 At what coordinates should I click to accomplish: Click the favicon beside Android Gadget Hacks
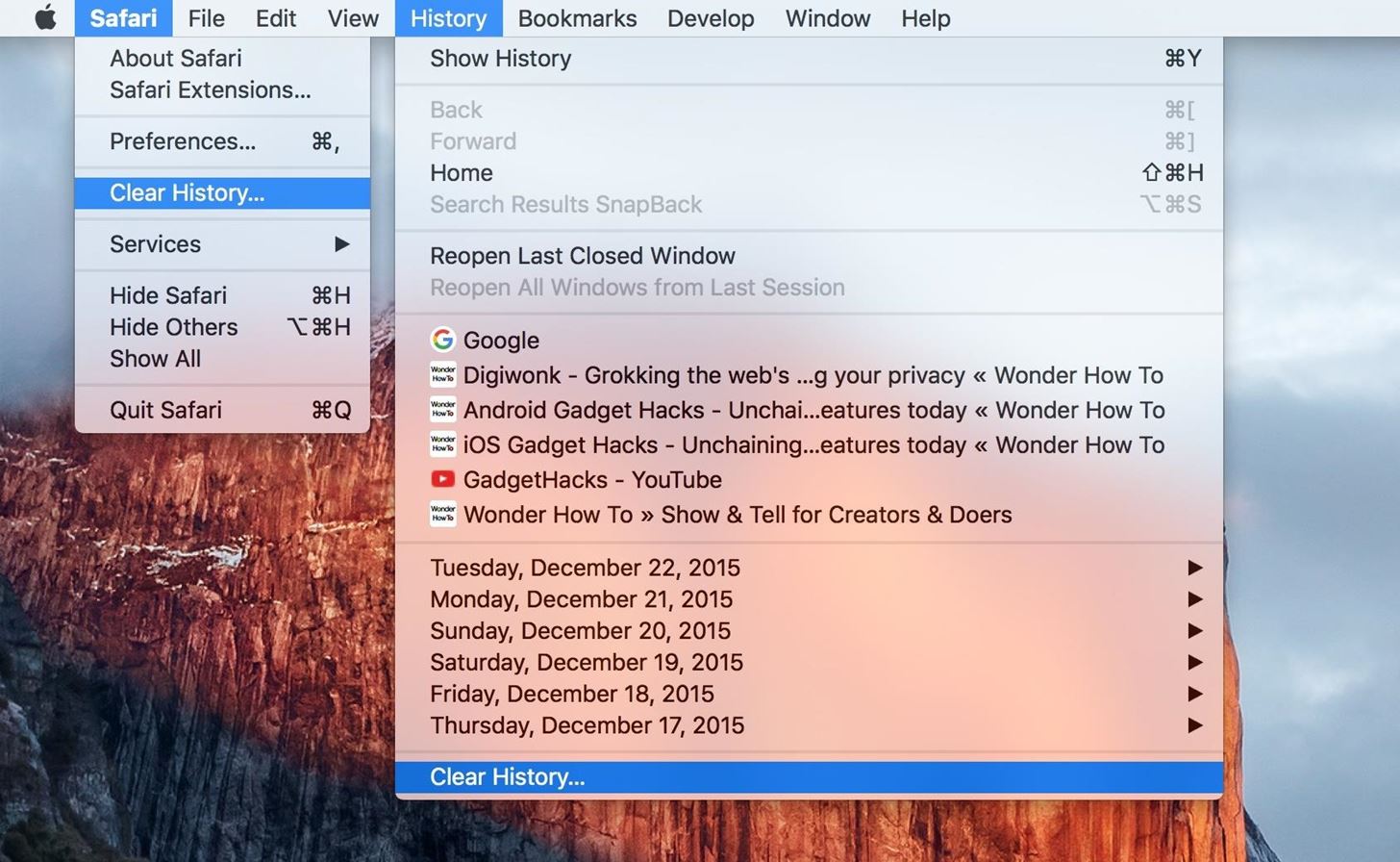click(442, 409)
